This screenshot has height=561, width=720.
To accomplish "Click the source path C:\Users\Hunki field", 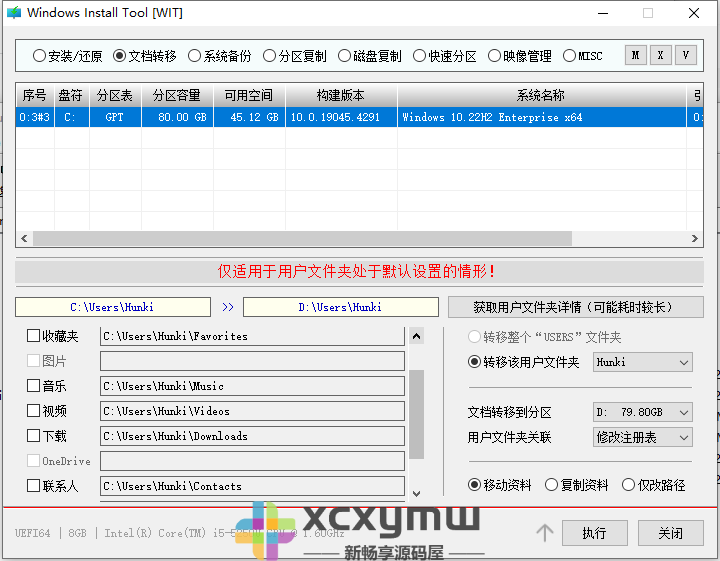I will (x=113, y=307).
